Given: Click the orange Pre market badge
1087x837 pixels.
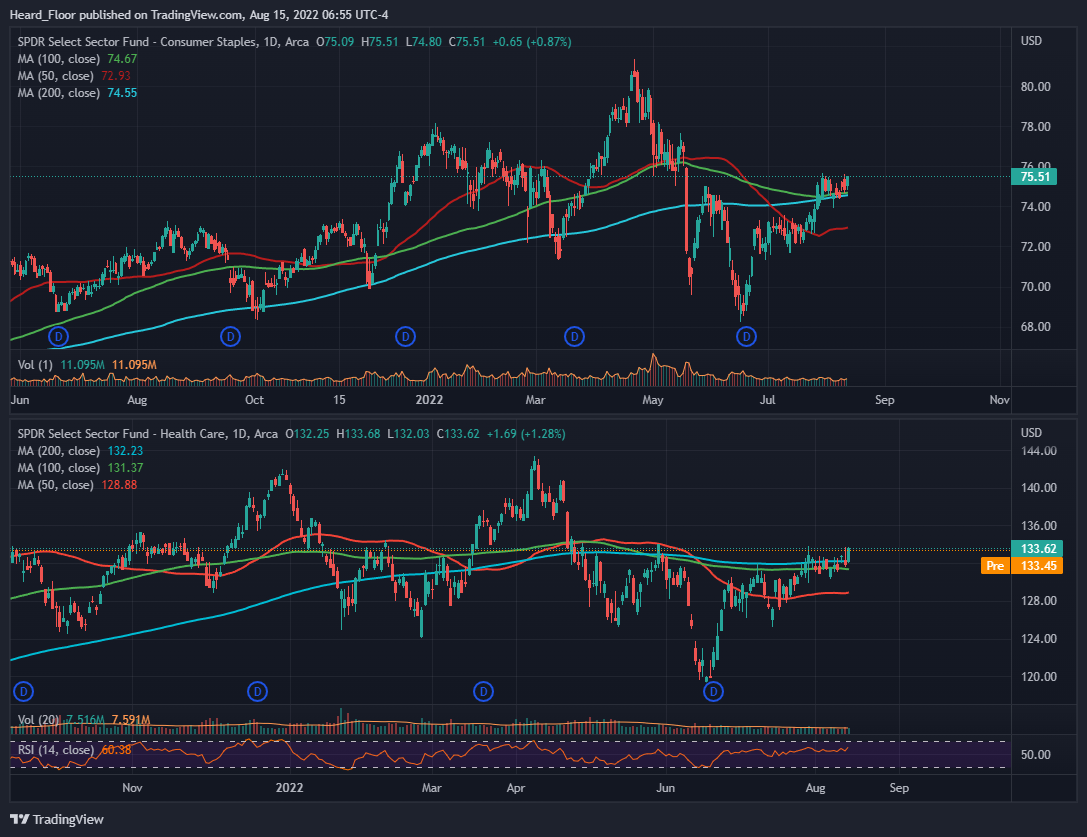Looking at the screenshot, I should coord(995,566).
